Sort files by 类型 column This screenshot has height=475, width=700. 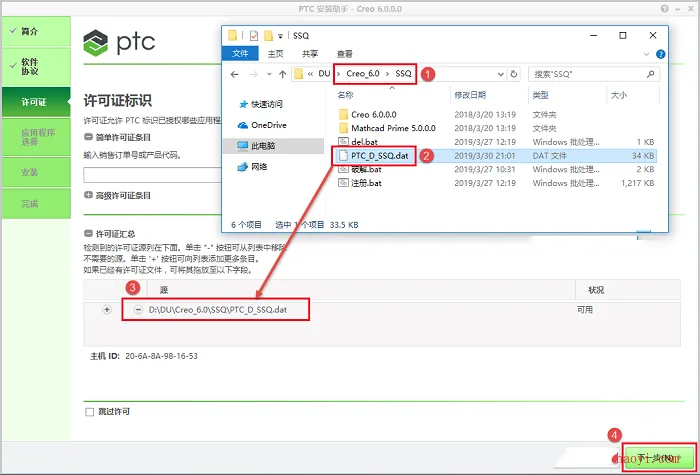pos(541,95)
